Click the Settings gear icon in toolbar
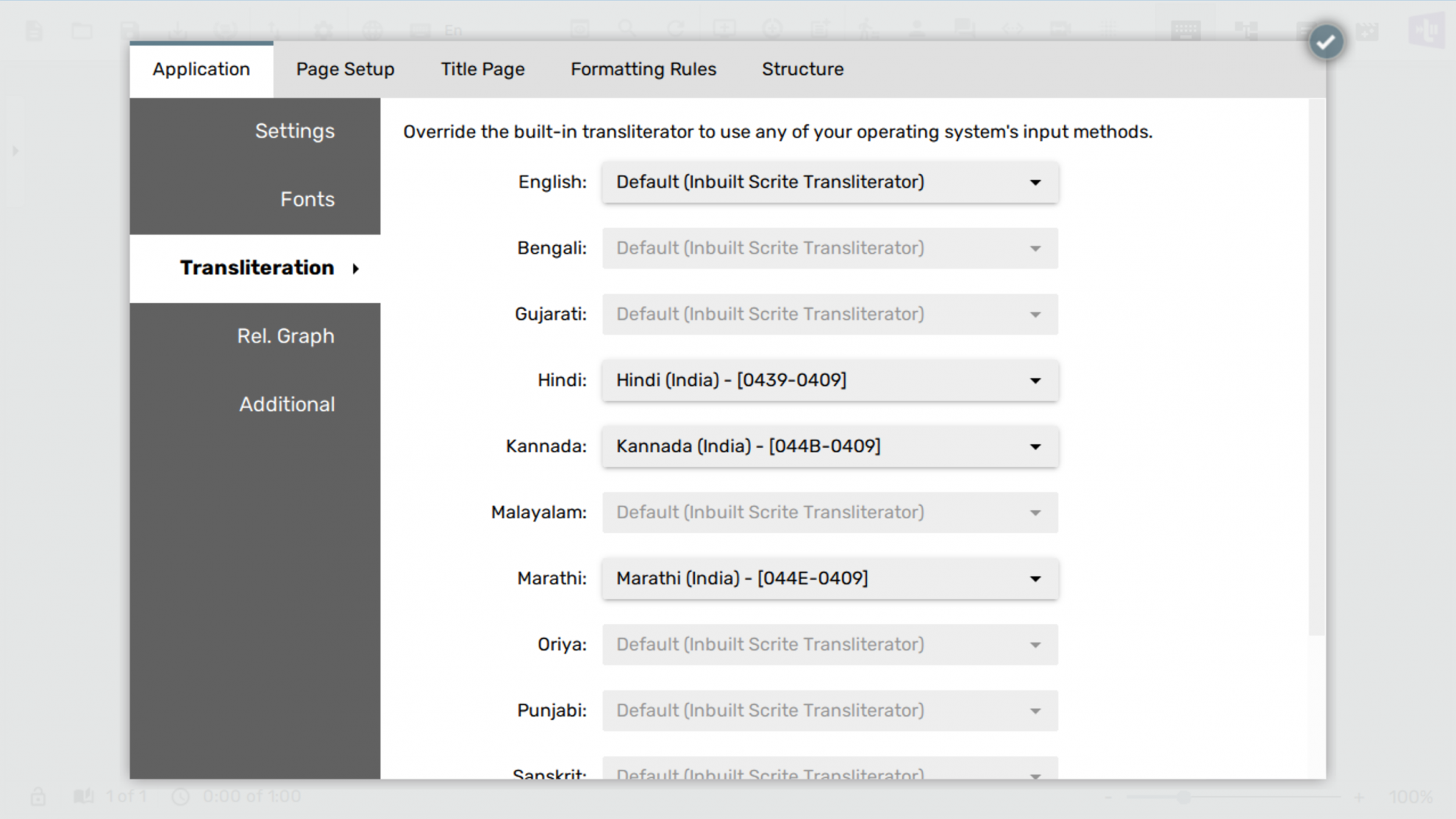The height and width of the screenshot is (819, 1456). pos(324,29)
